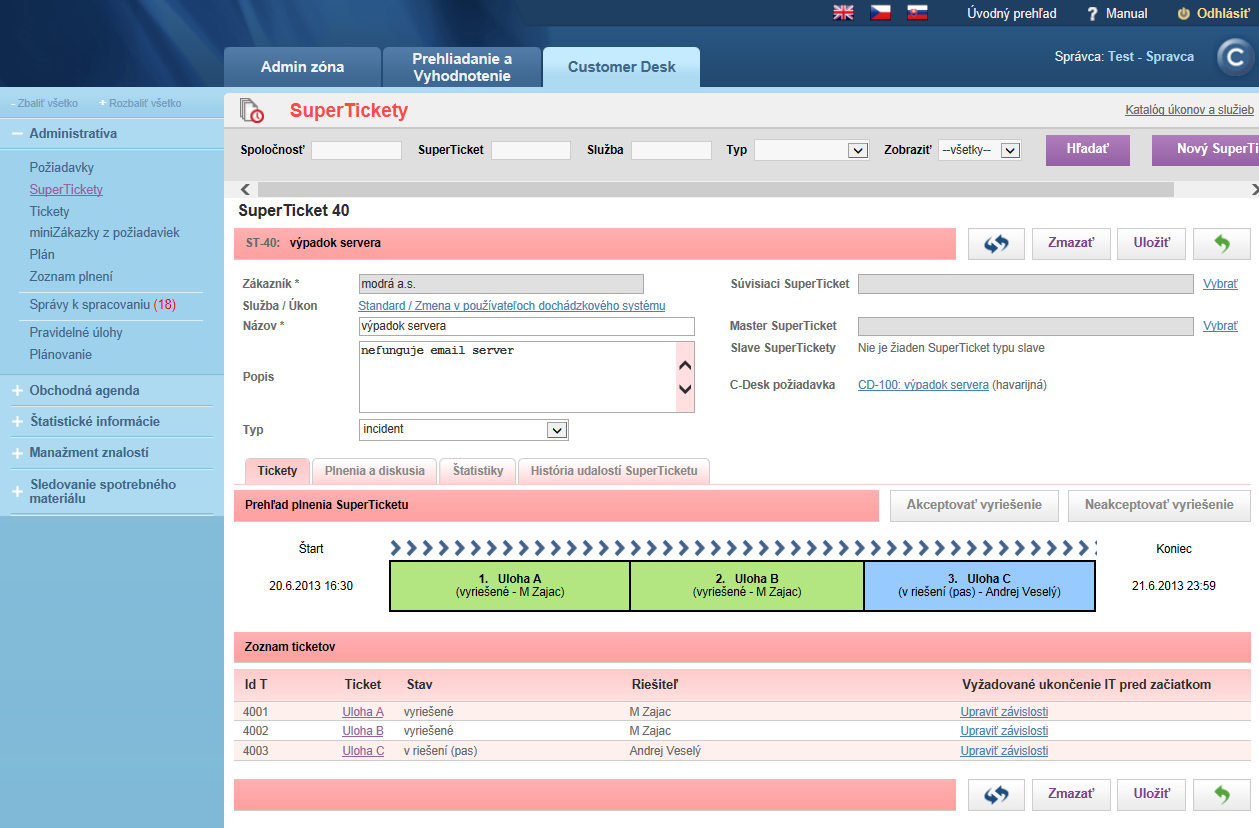The width and height of the screenshot is (1259, 828).
Task: Choose the Slovak flag language icon
Action: [917, 13]
